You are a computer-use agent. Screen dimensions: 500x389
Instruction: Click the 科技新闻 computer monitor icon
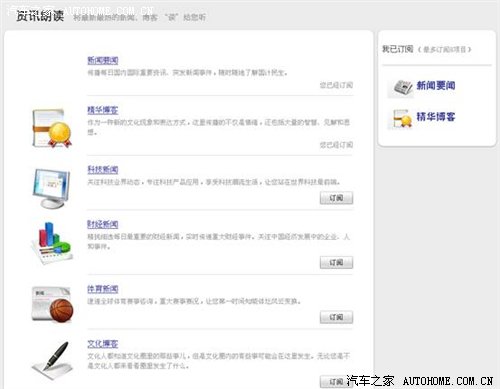pyautogui.click(x=52, y=188)
